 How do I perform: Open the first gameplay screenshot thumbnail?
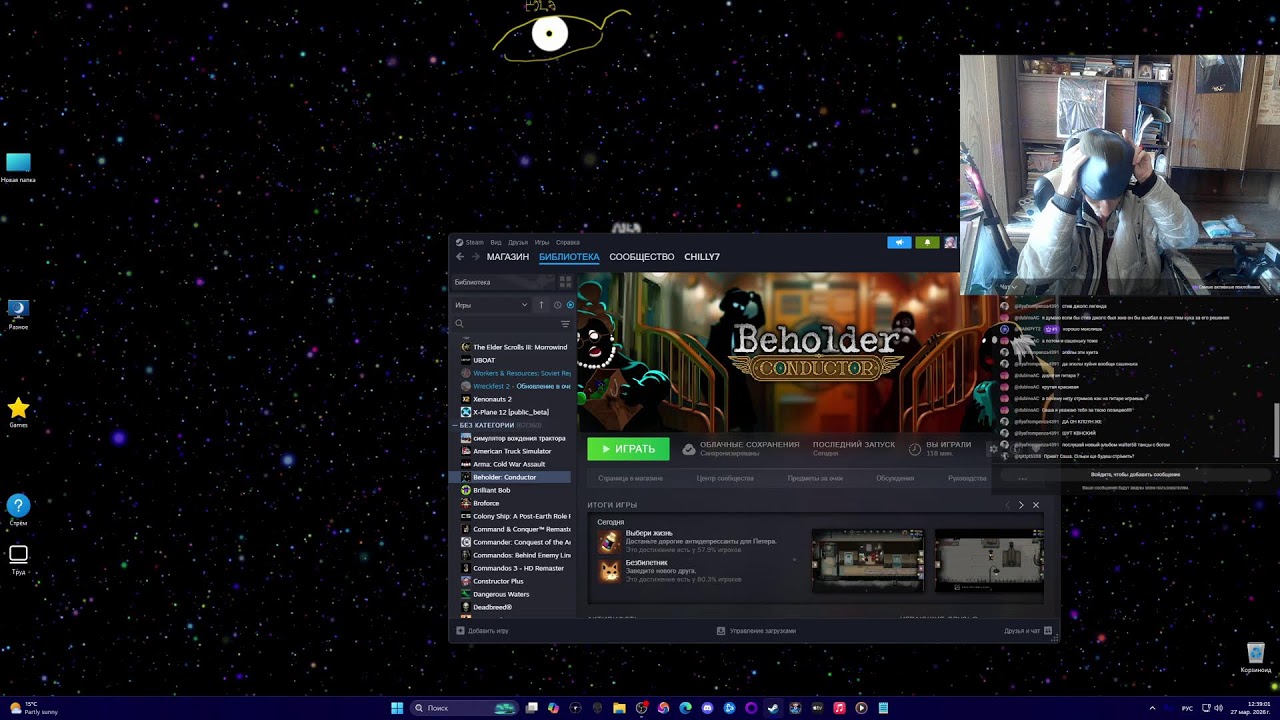(x=868, y=561)
